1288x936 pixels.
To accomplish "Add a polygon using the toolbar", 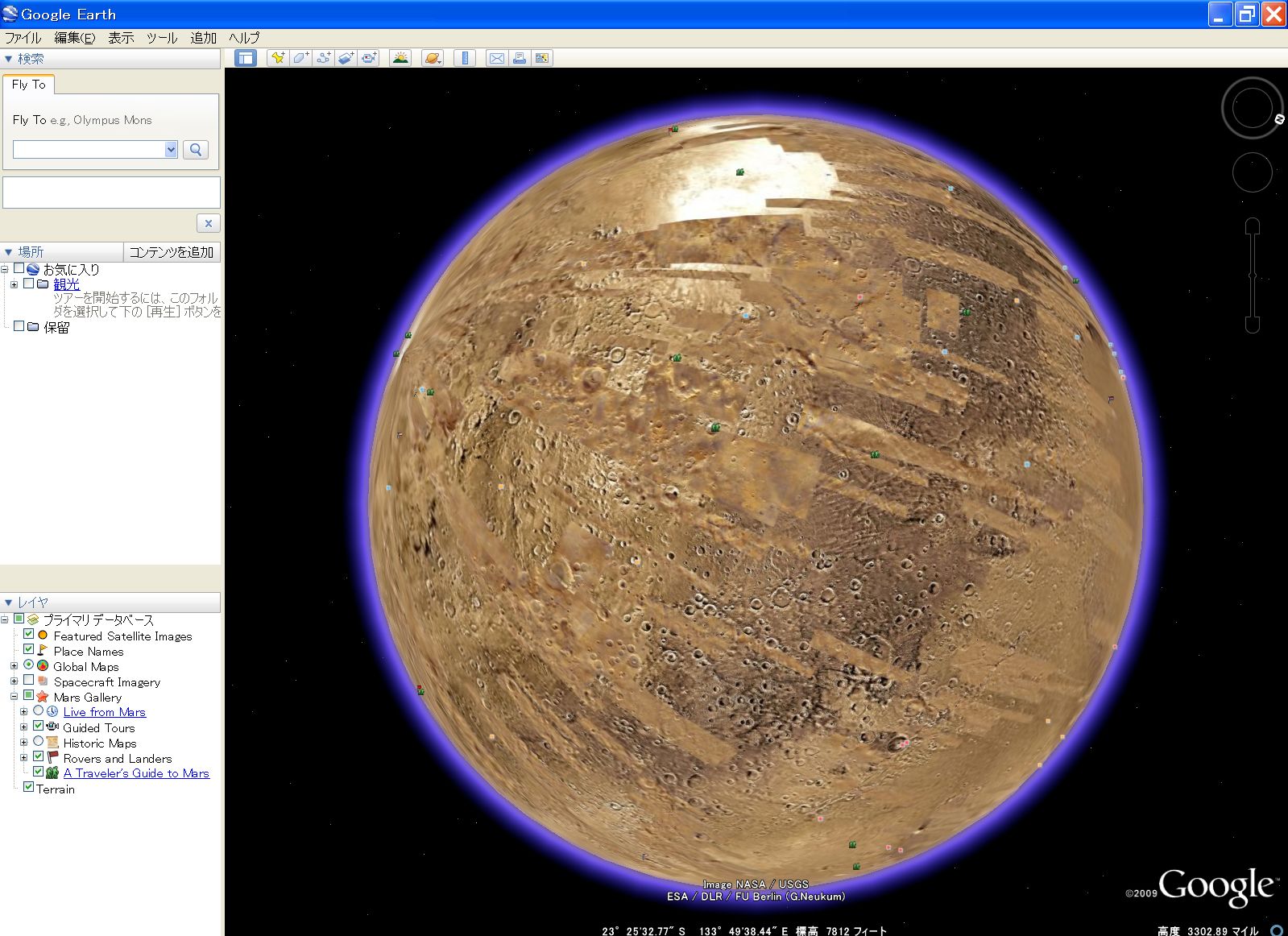I will [300, 58].
